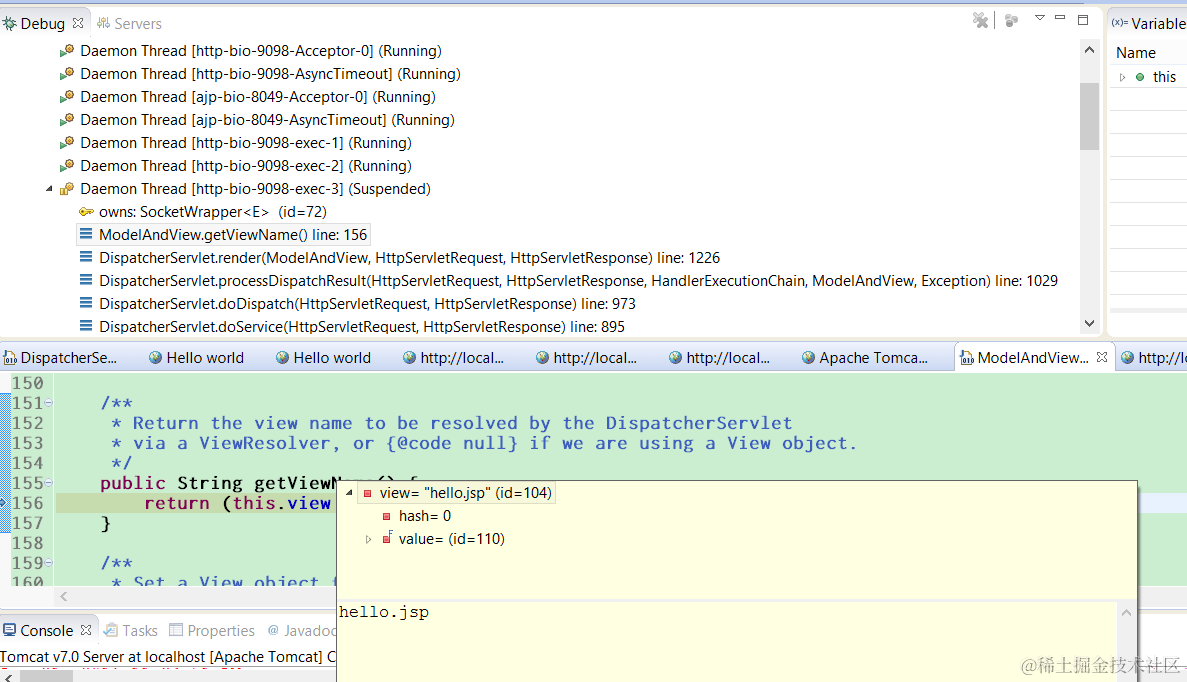Click the Name column header in Variables
The height and width of the screenshot is (682, 1187).
tap(1136, 53)
